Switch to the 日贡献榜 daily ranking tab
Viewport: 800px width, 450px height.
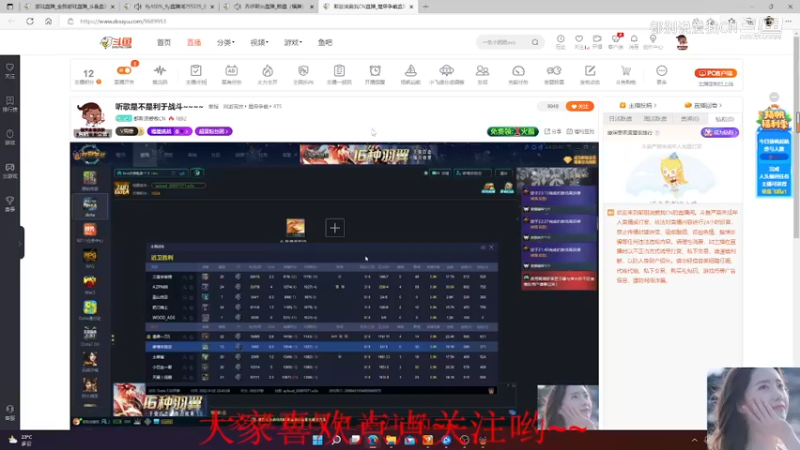[x=620, y=118]
